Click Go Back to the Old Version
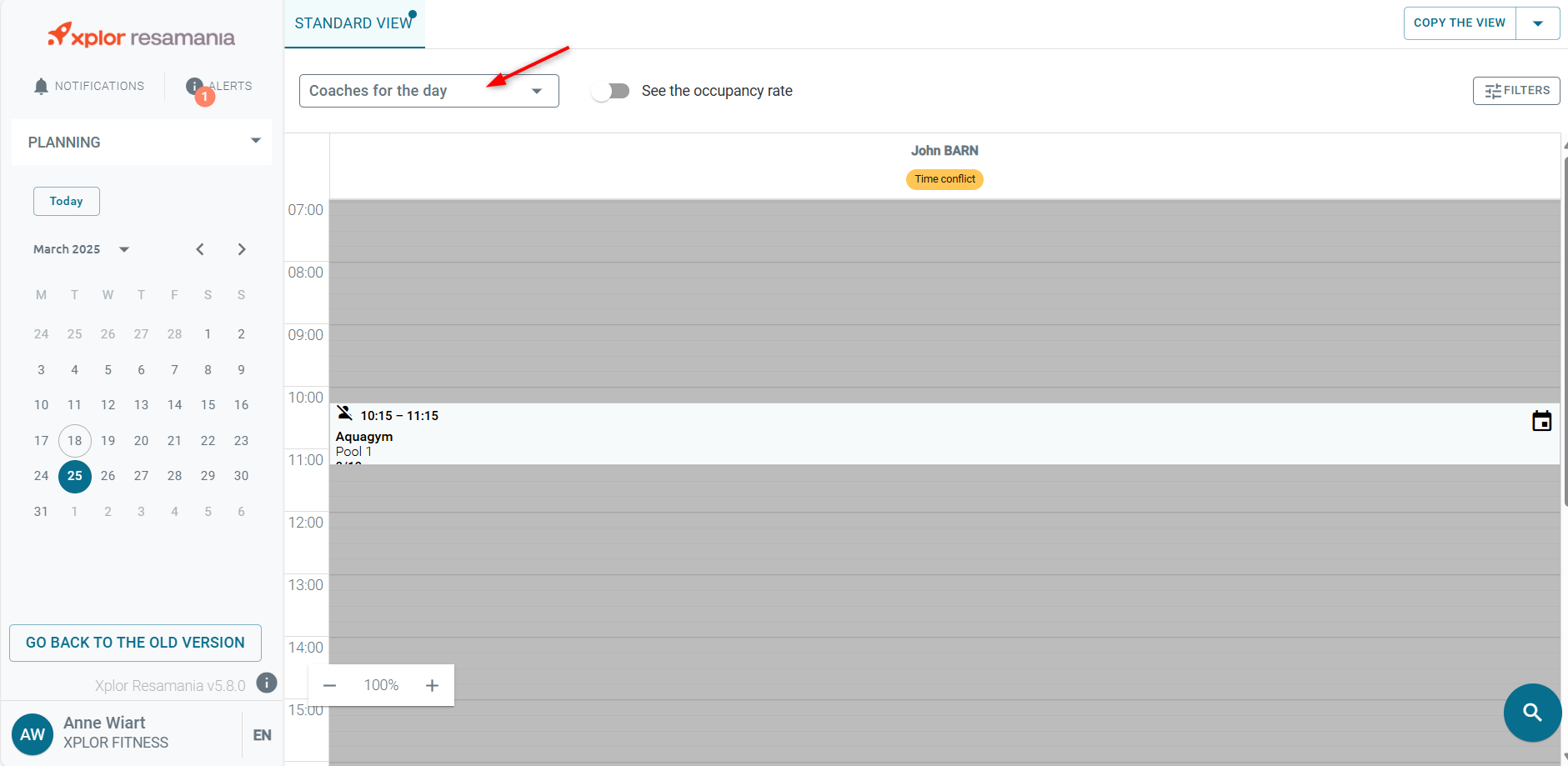 (135, 643)
